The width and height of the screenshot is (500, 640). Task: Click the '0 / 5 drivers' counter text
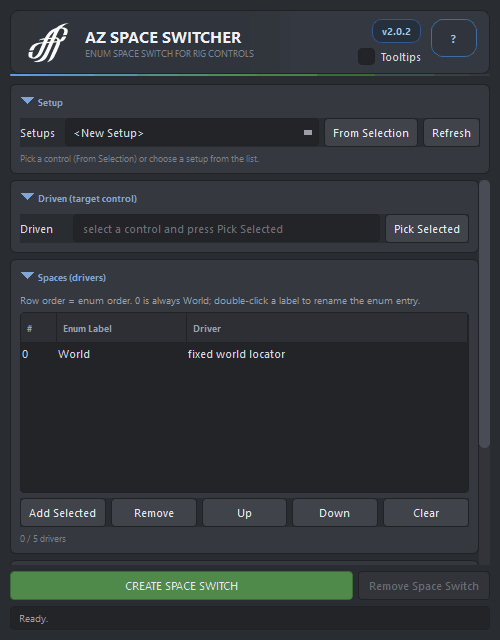tap(43, 538)
